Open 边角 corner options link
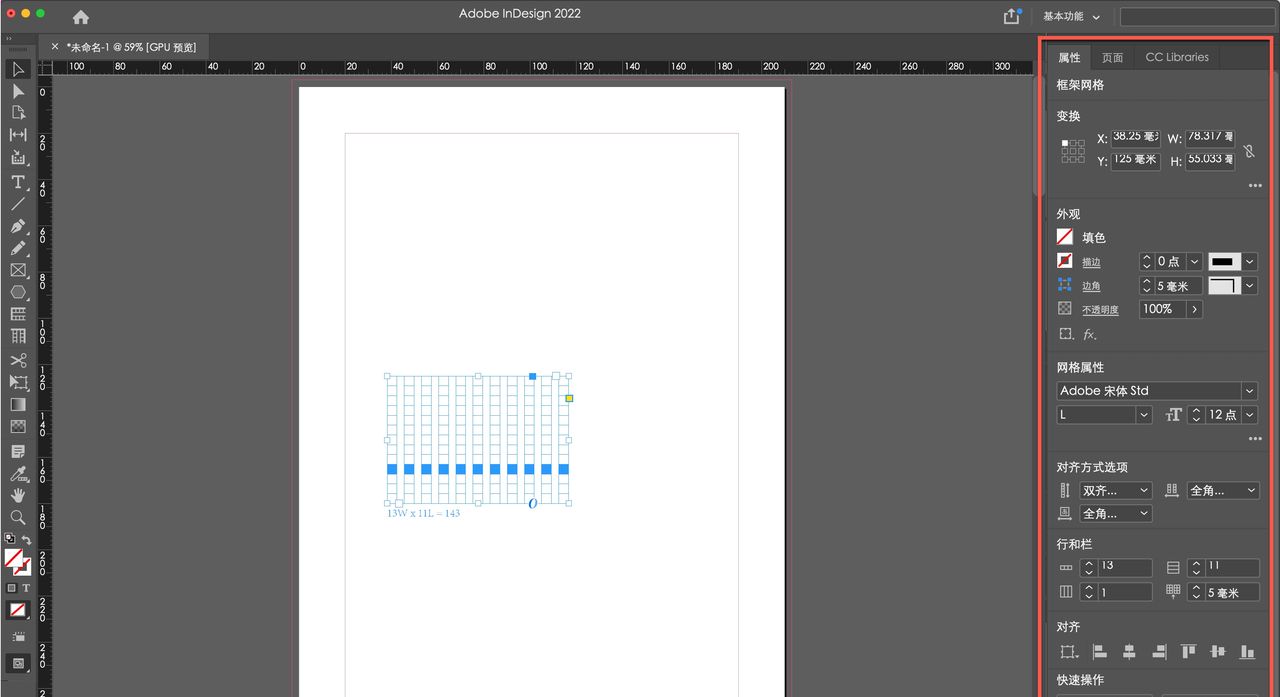1280x697 pixels. [1091, 286]
